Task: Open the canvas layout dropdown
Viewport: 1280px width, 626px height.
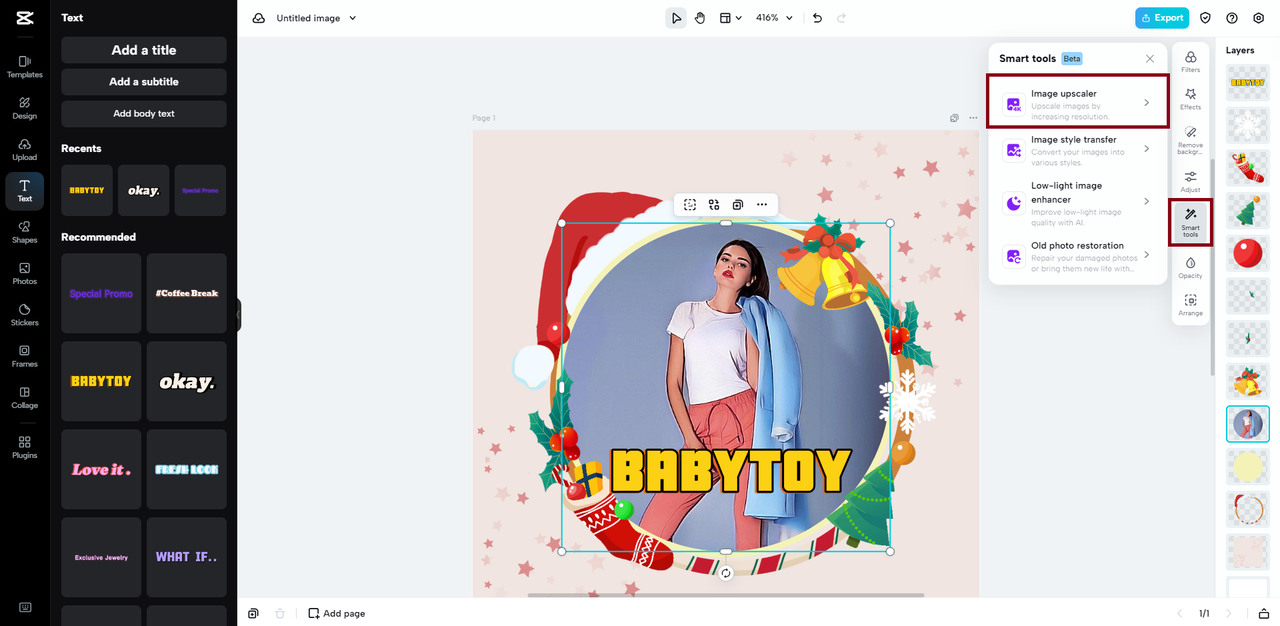Action: point(731,18)
